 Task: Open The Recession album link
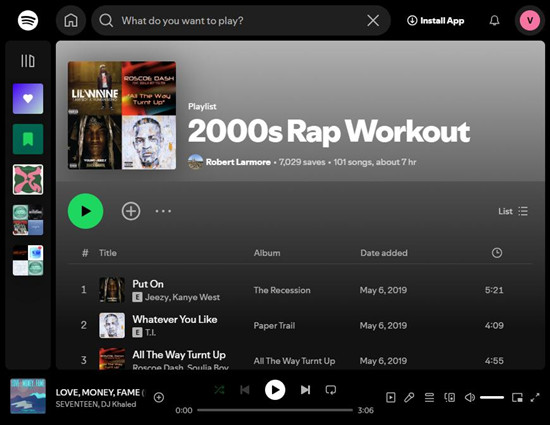[282, 290]
